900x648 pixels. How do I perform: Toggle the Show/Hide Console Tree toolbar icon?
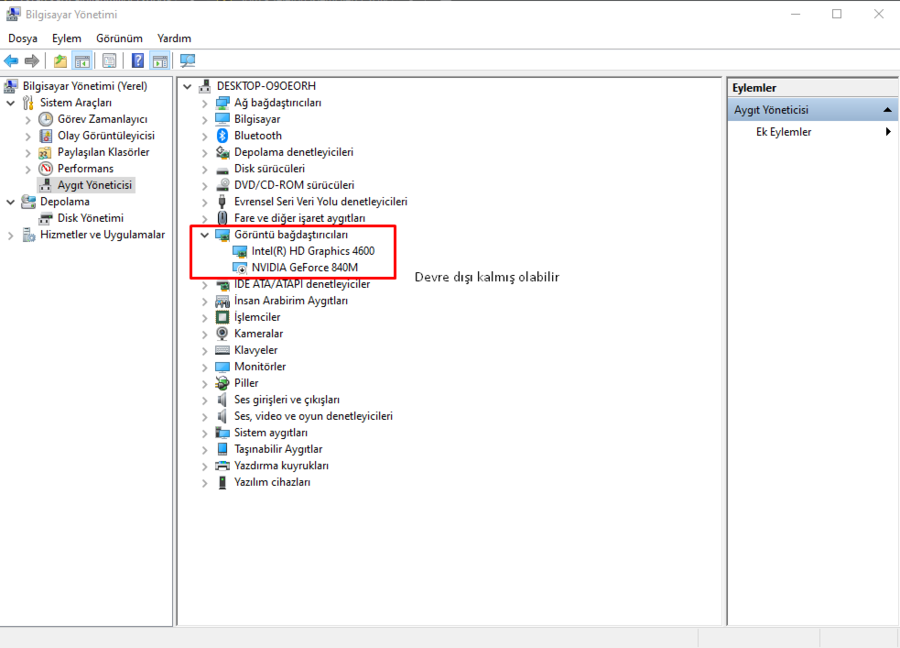click(x=82, y=61)
